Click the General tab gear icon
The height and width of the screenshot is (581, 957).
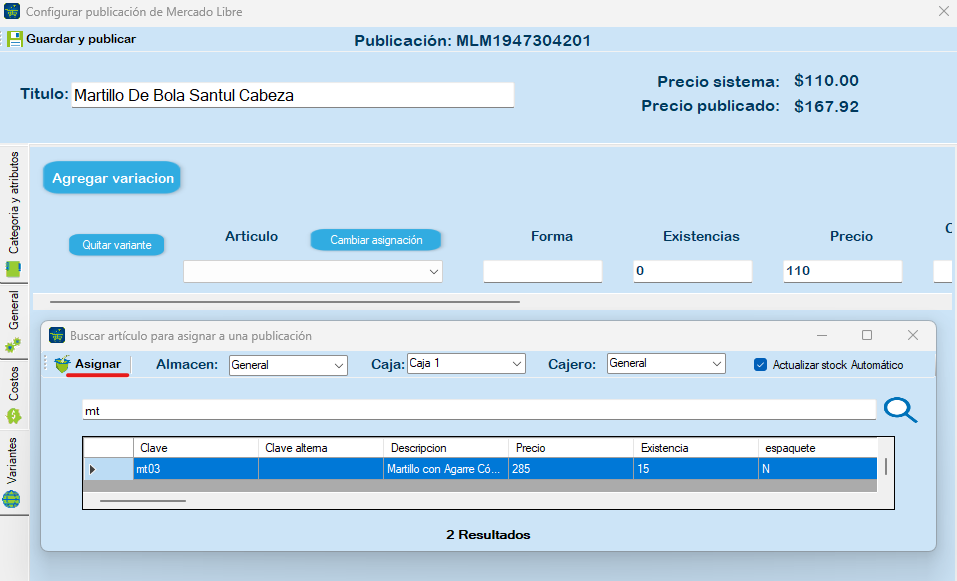pyautogui.click(x=13, y=345)
